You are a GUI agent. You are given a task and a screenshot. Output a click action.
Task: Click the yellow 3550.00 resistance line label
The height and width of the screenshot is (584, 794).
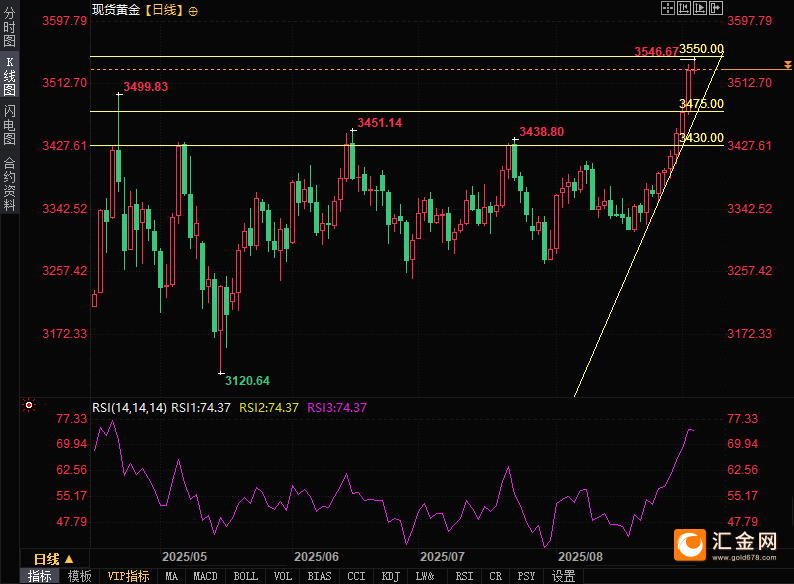click(x=702, y=49)
